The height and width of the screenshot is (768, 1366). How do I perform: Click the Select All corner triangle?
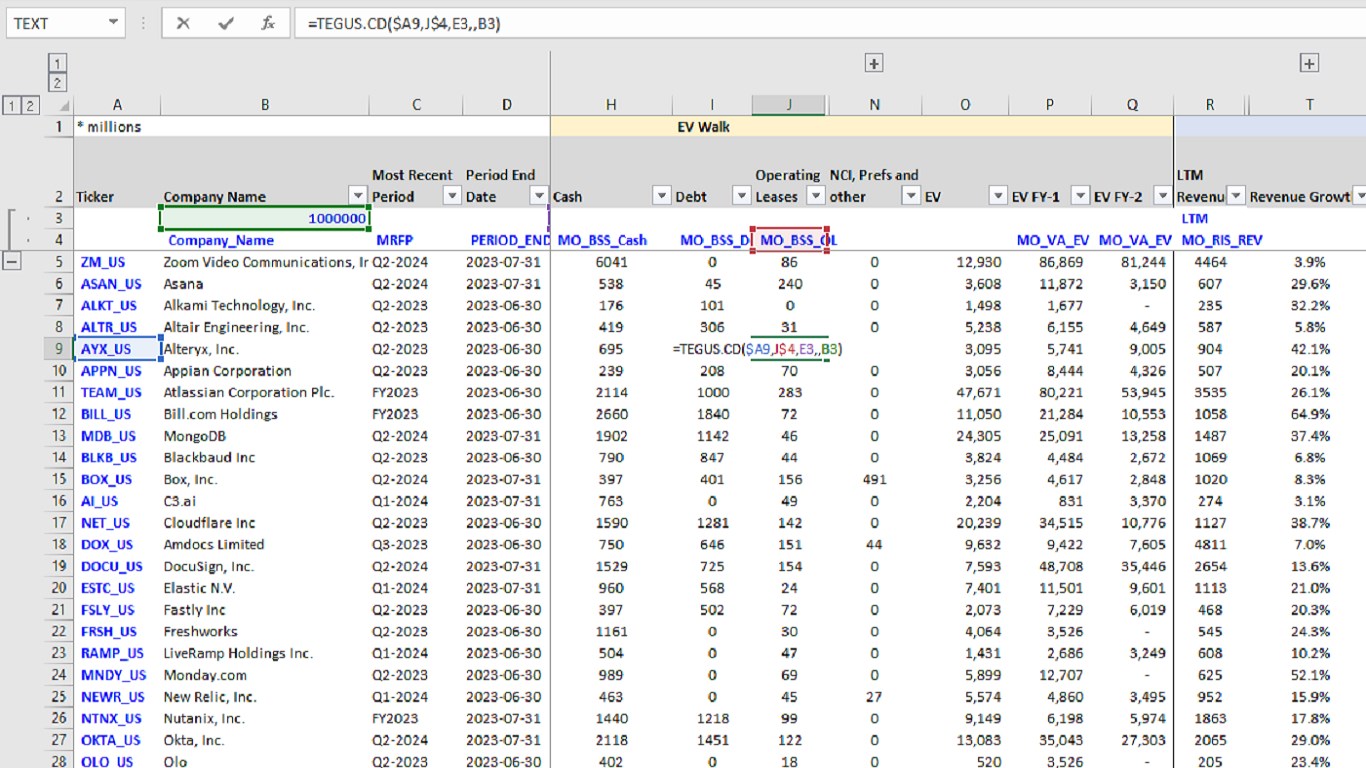click(x=63, y=106)
